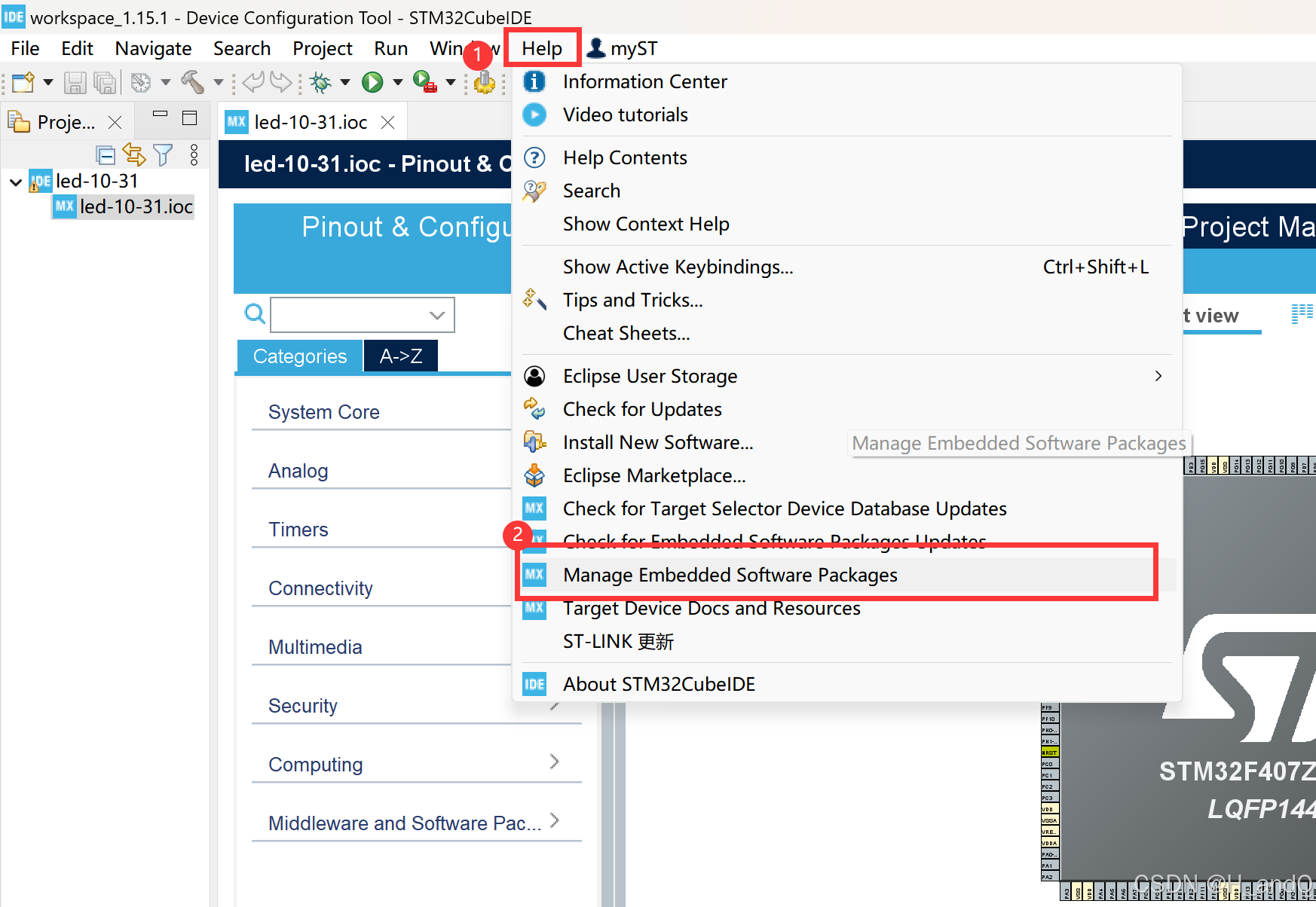The height and width of the screenshot is (907, 1316).
Task: Open the Edit menu
Action: pyautogui.click(x=77, y=48)
